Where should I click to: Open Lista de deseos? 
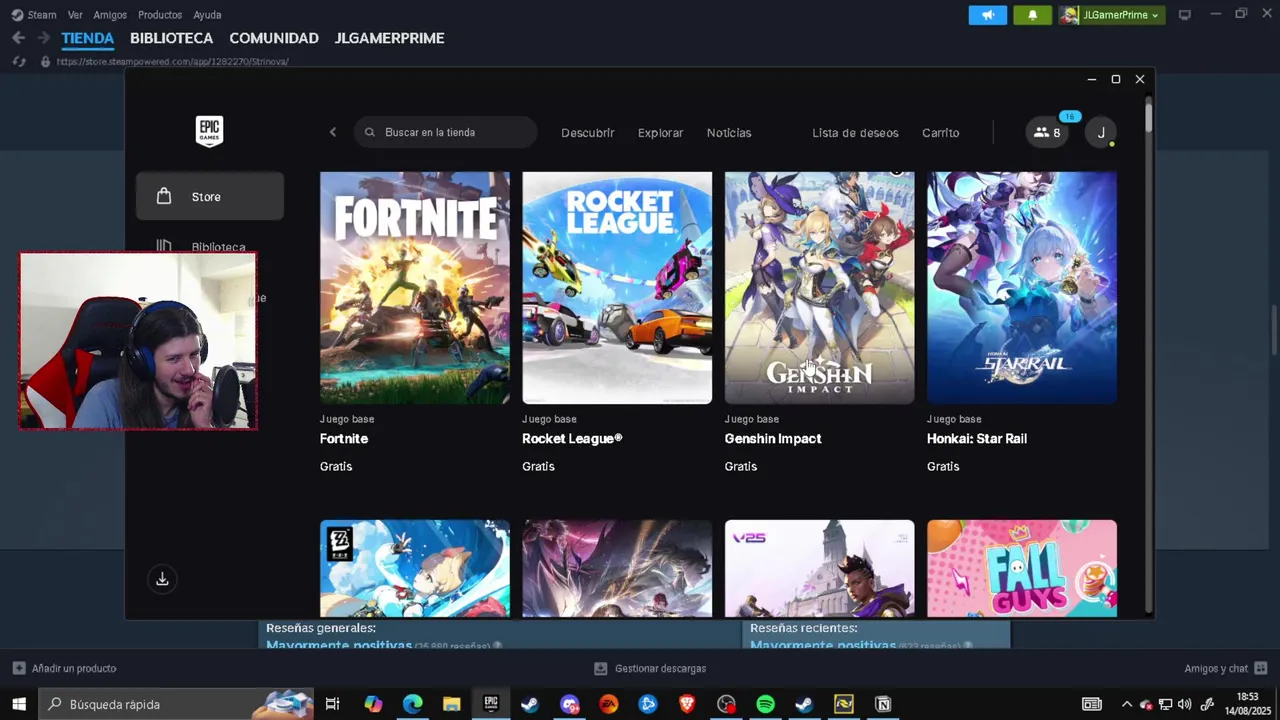855,132
